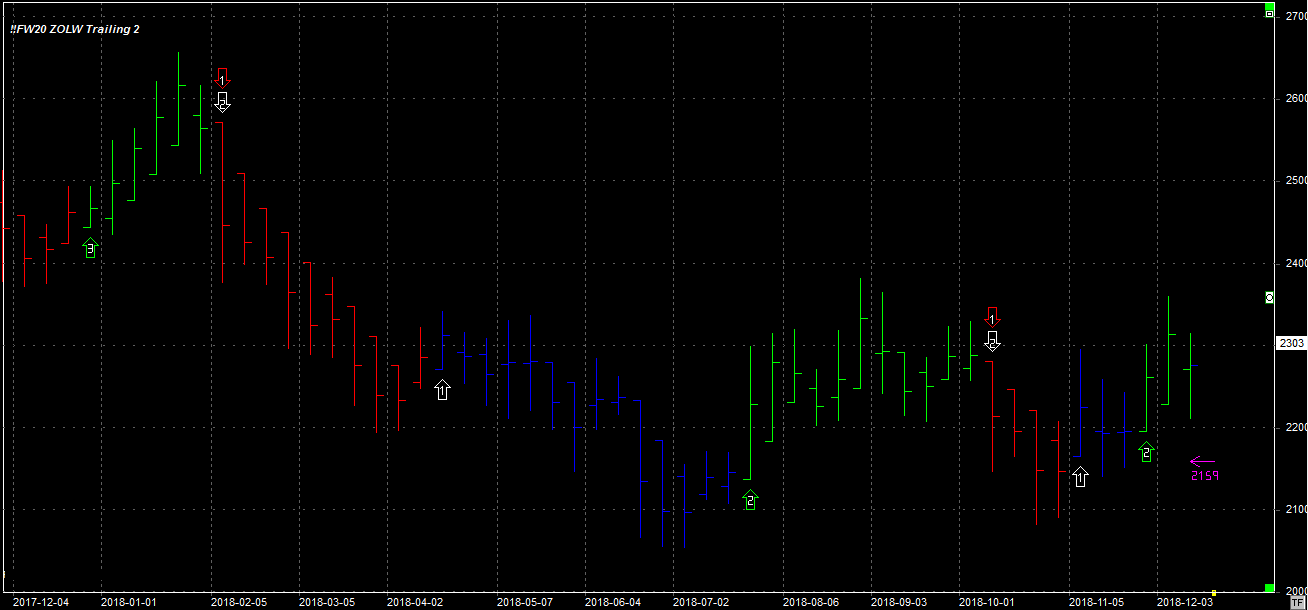Screen dimensions: 1308x610
Task: Click the magenta 2159 price label
Action: [x=1204, y=476]
